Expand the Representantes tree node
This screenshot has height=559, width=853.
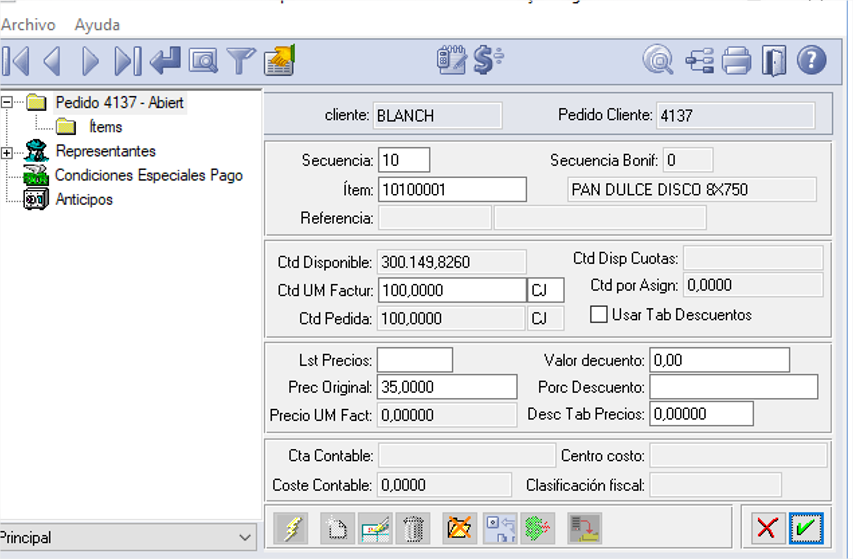[x=7, y=153]
